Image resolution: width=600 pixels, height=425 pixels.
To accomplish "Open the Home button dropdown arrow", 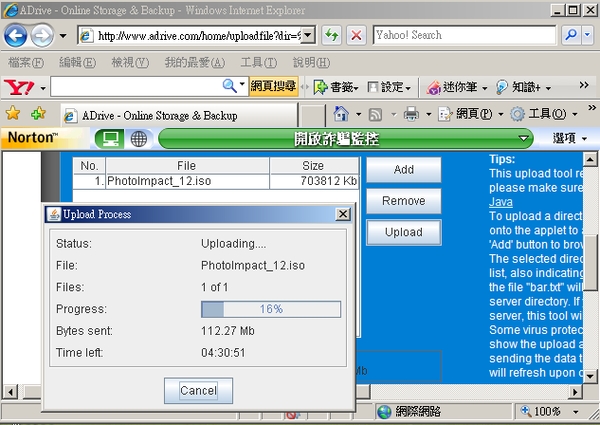I will point(359,114).
